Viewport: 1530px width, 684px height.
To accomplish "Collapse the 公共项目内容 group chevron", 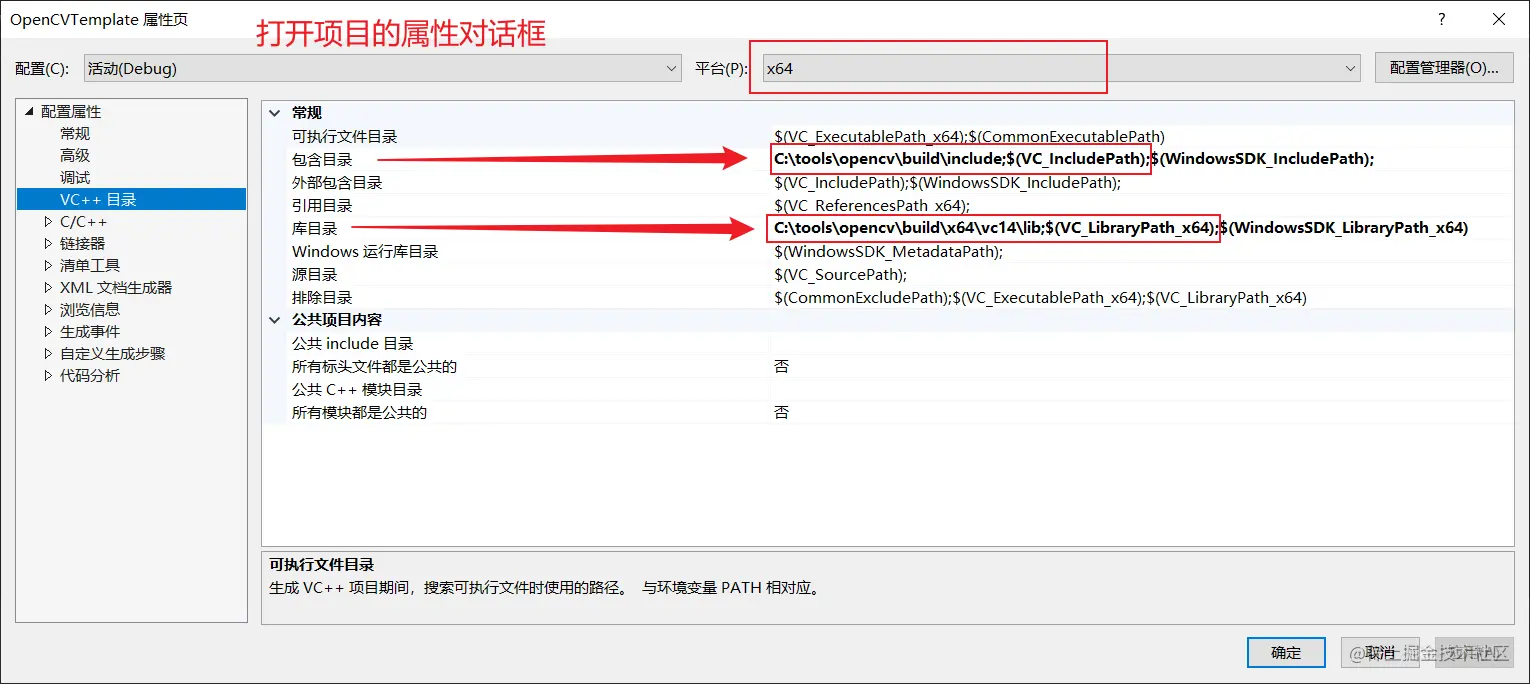I will point(276,320).
